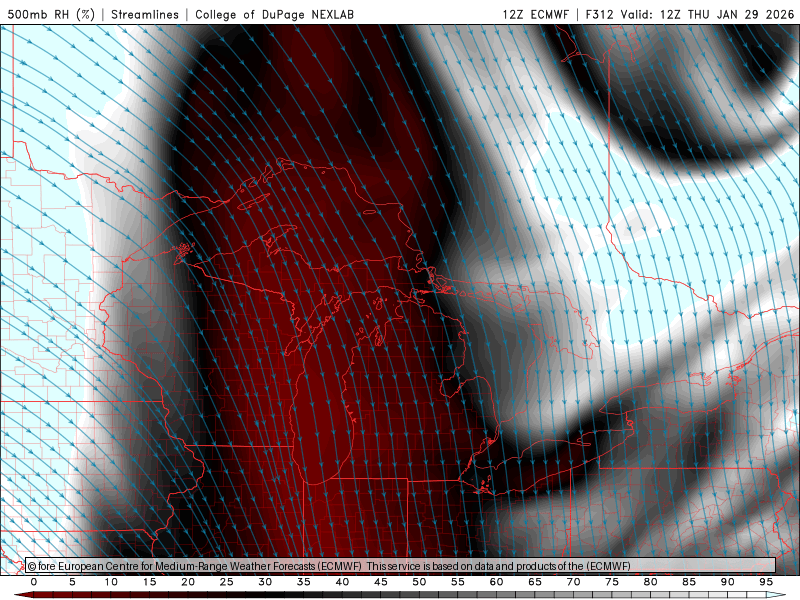Click the "5" color scale label
Screen dimensions: 800x600
click(x=72, y=582)
